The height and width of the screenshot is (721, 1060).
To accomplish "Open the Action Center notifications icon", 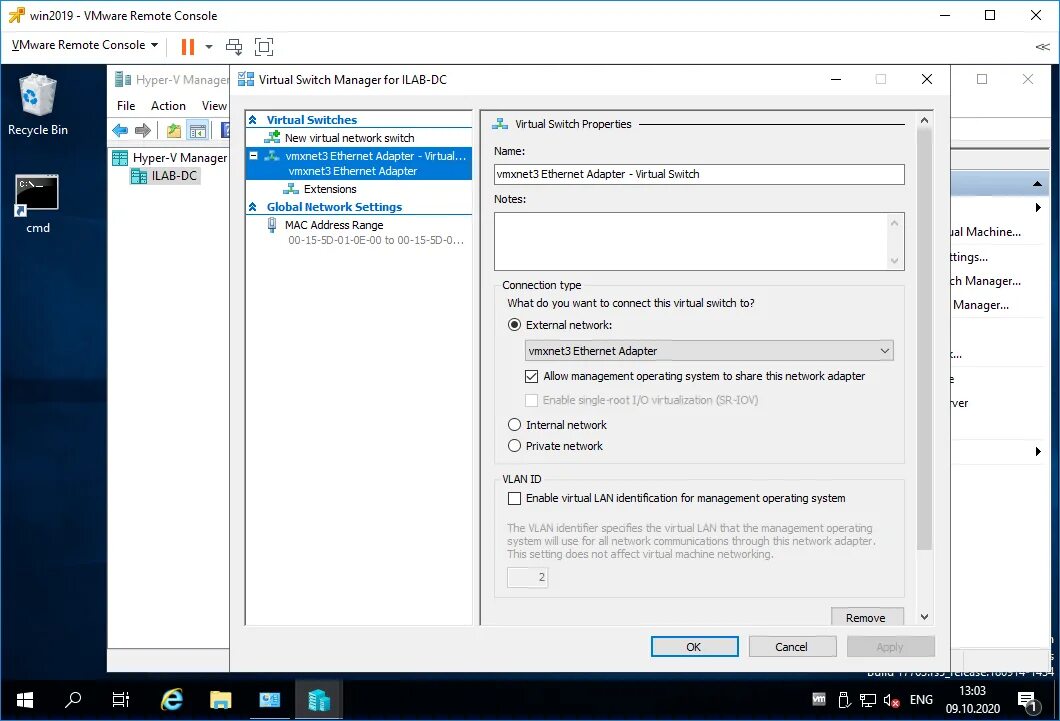I will tap(1027, 701).
